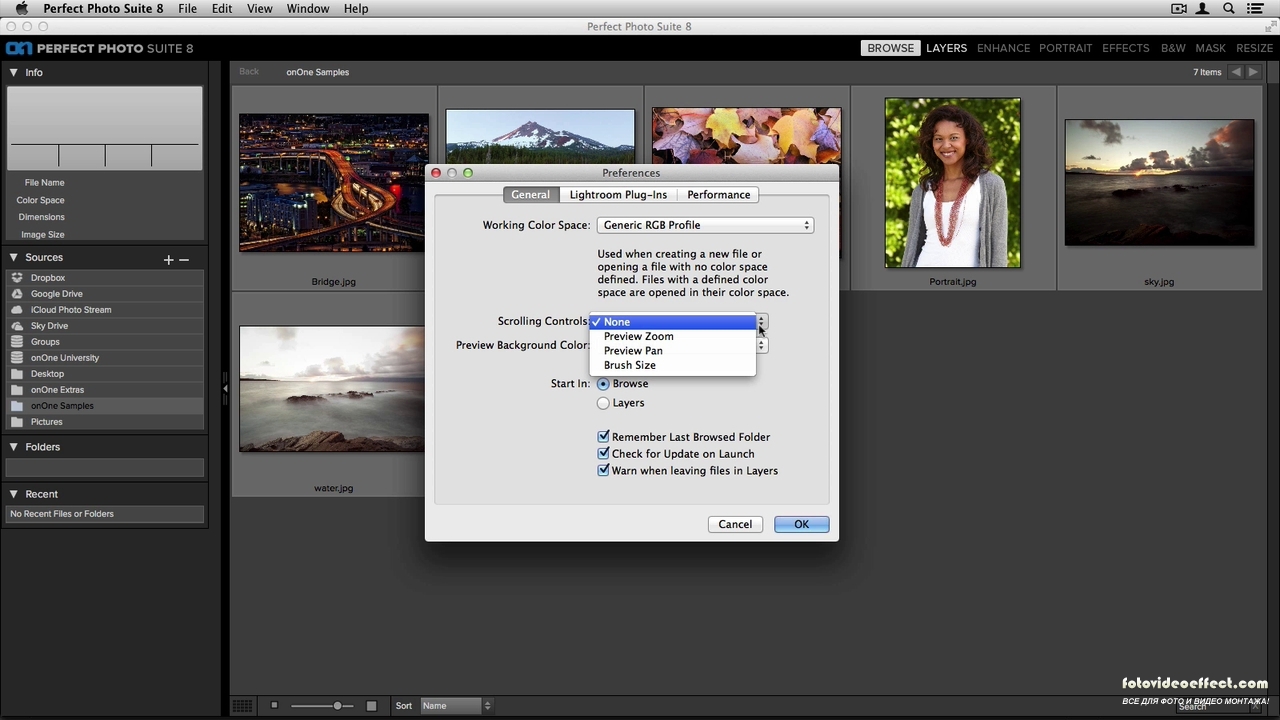Collapse the Recent panel
1280x720 pixels.
pyautogui.click(x=14, y=494)
